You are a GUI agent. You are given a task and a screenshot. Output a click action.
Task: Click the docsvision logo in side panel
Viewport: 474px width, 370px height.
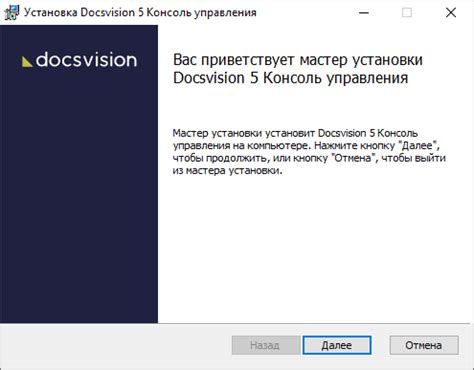[79, 60]
